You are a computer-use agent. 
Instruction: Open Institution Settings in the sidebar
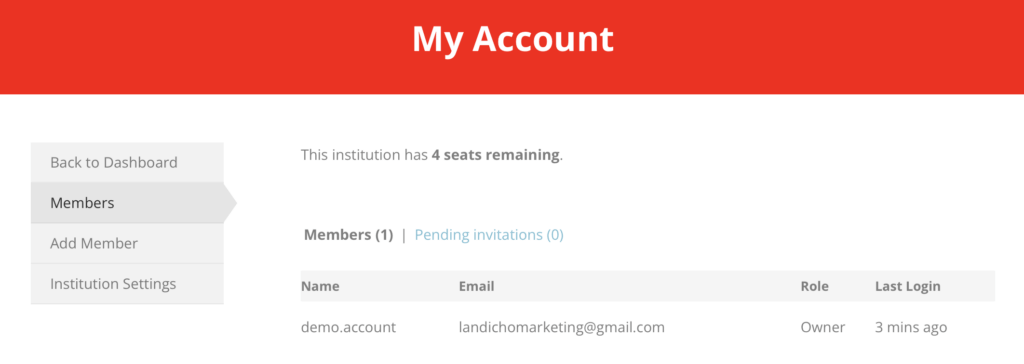pos(127,284)
